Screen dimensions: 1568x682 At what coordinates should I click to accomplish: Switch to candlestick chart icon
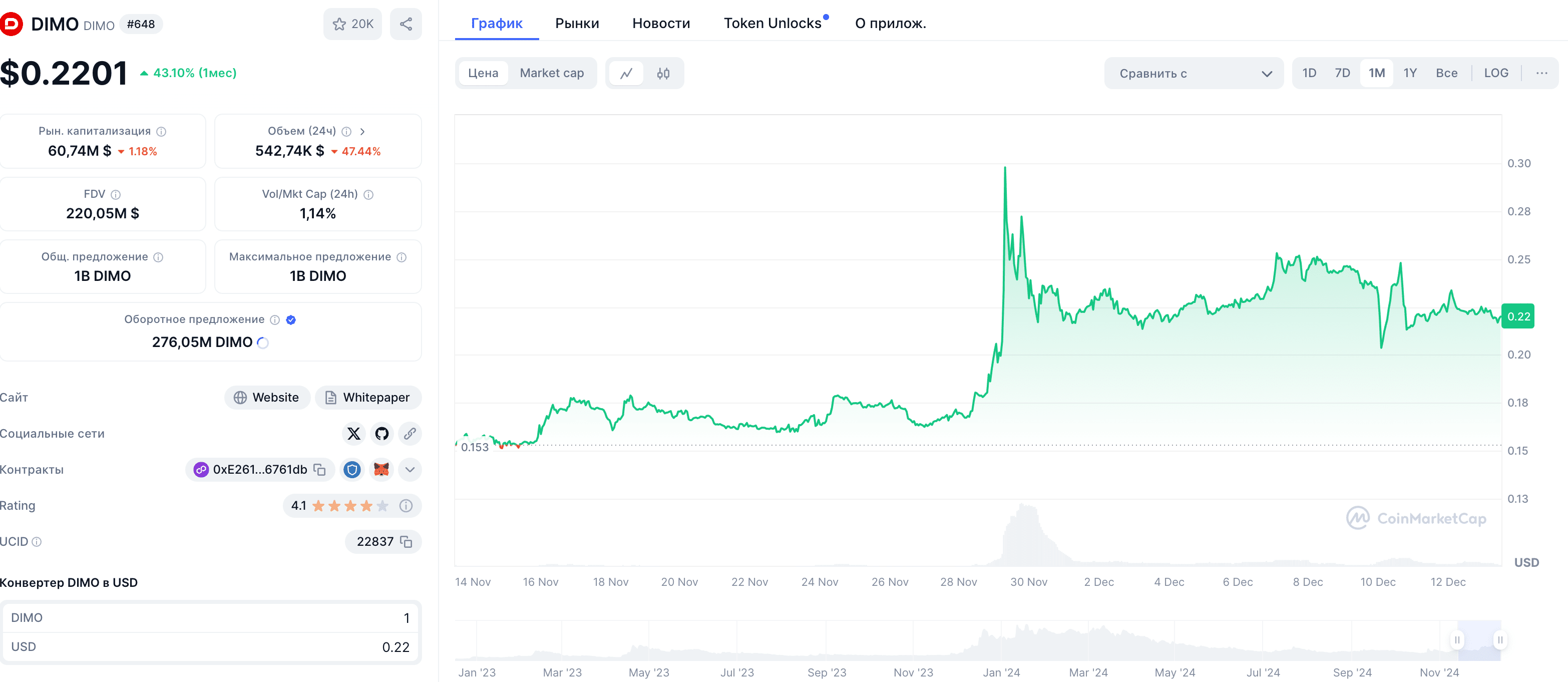[663, 74]
